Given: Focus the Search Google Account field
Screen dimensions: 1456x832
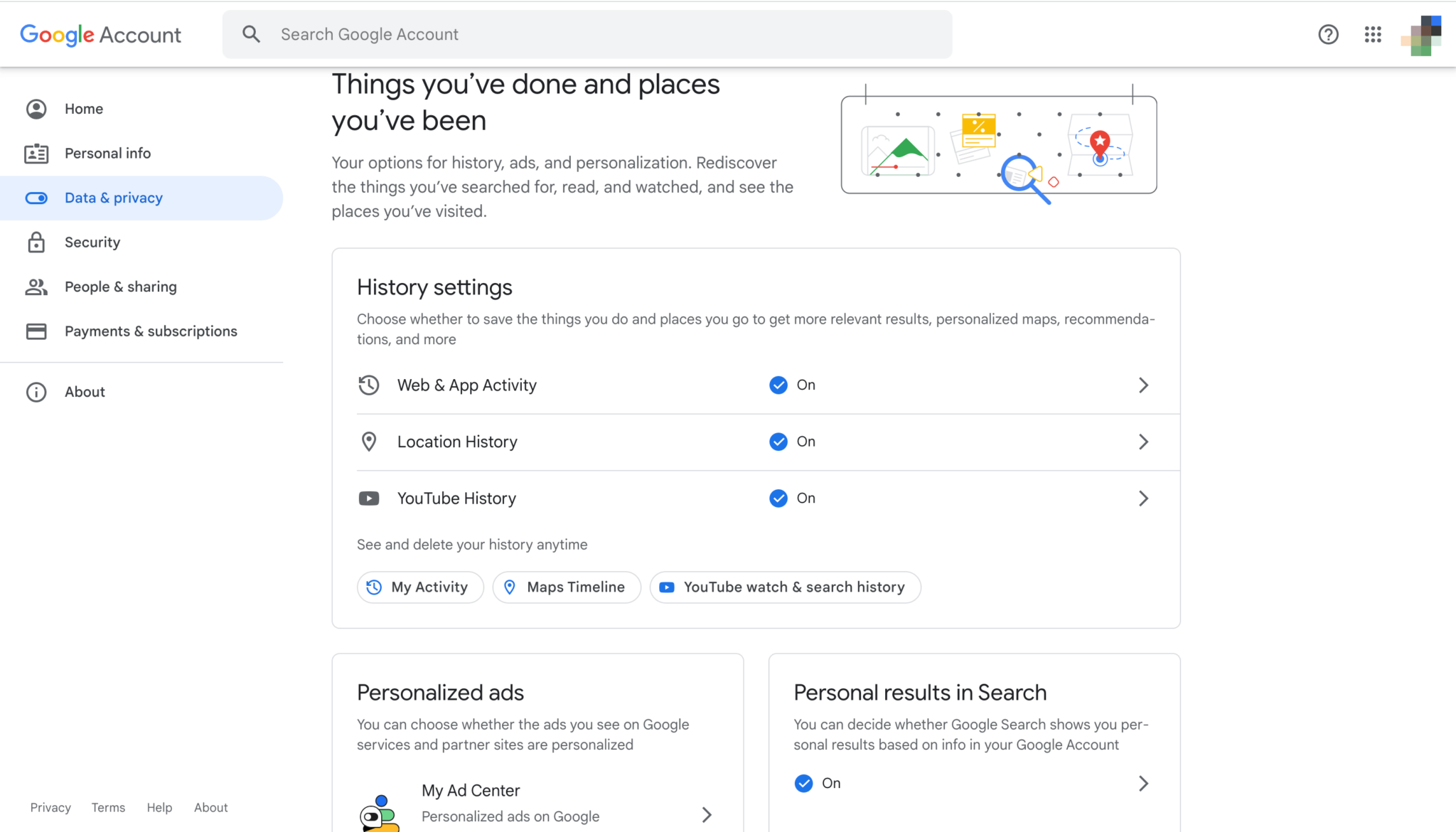Looking at the screenshot, I should click(x=587, y=34).
